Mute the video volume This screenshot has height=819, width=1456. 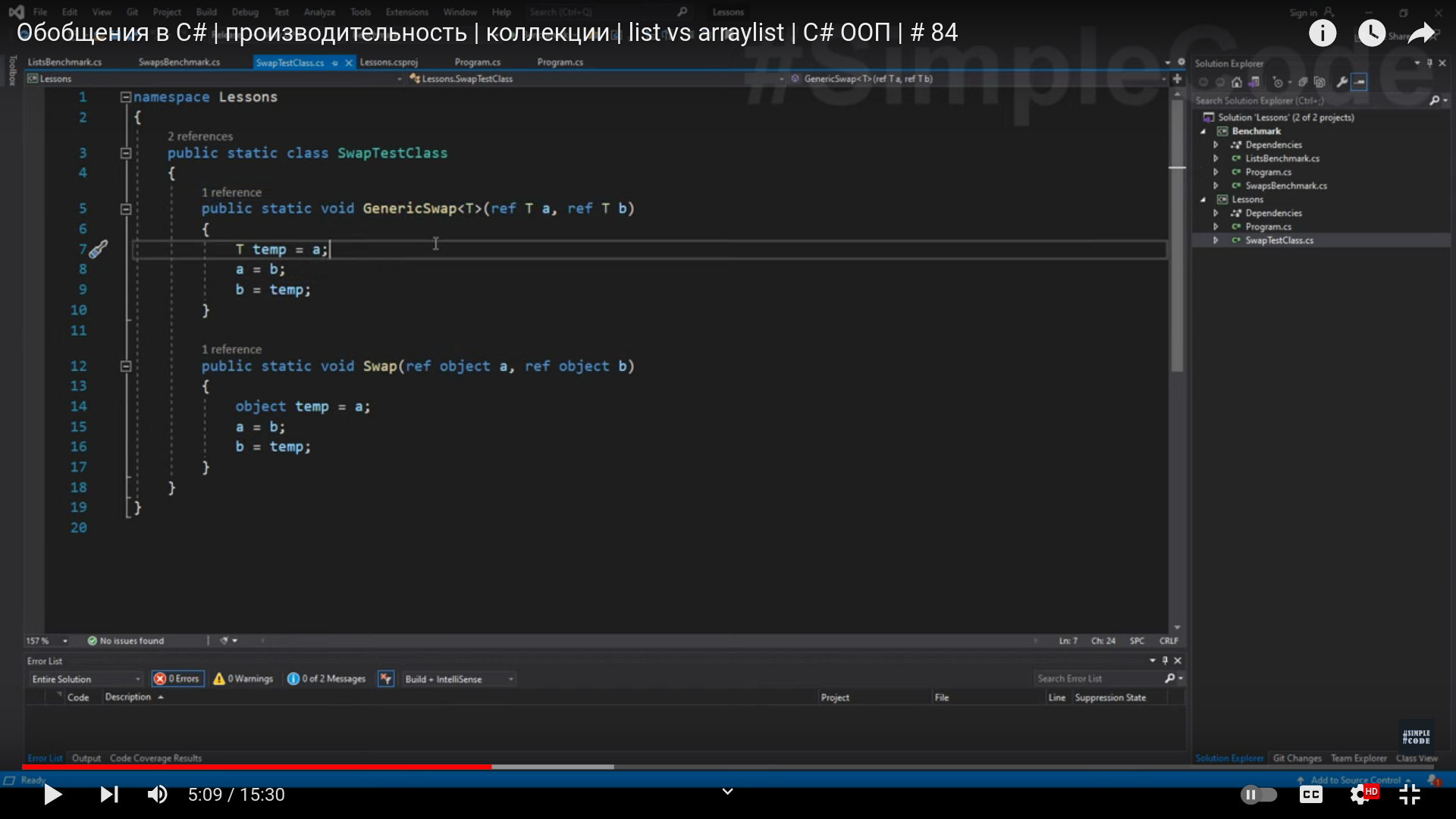click(x=157, y=794)
